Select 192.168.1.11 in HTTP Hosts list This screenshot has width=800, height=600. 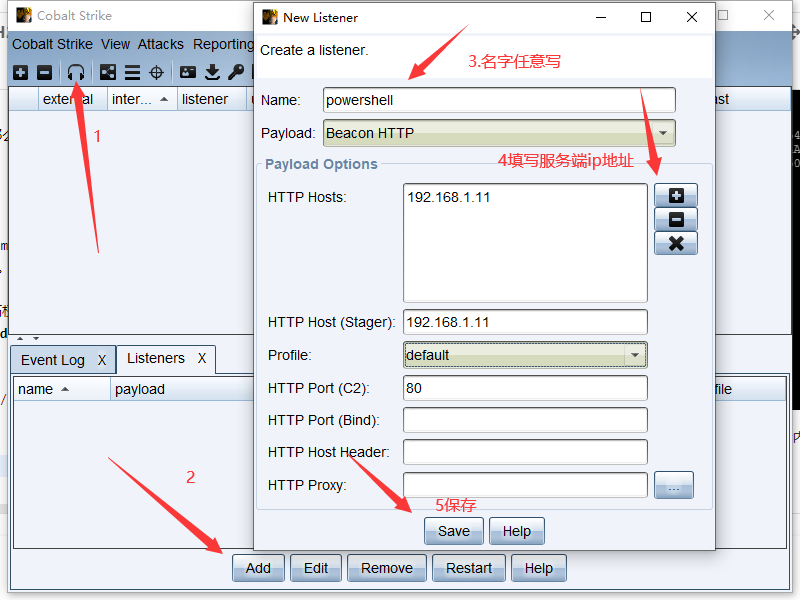click(x=448, y=197)
